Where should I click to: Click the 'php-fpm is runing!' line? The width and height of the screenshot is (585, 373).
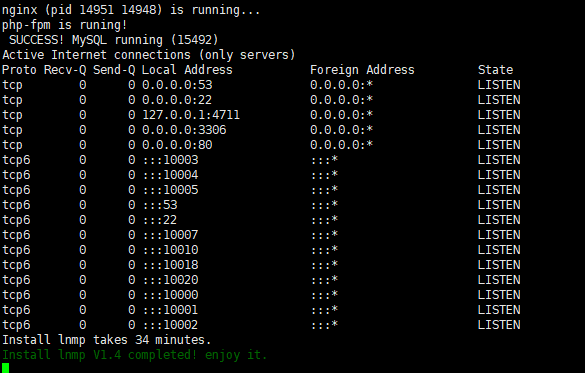[x=65, y=25]
